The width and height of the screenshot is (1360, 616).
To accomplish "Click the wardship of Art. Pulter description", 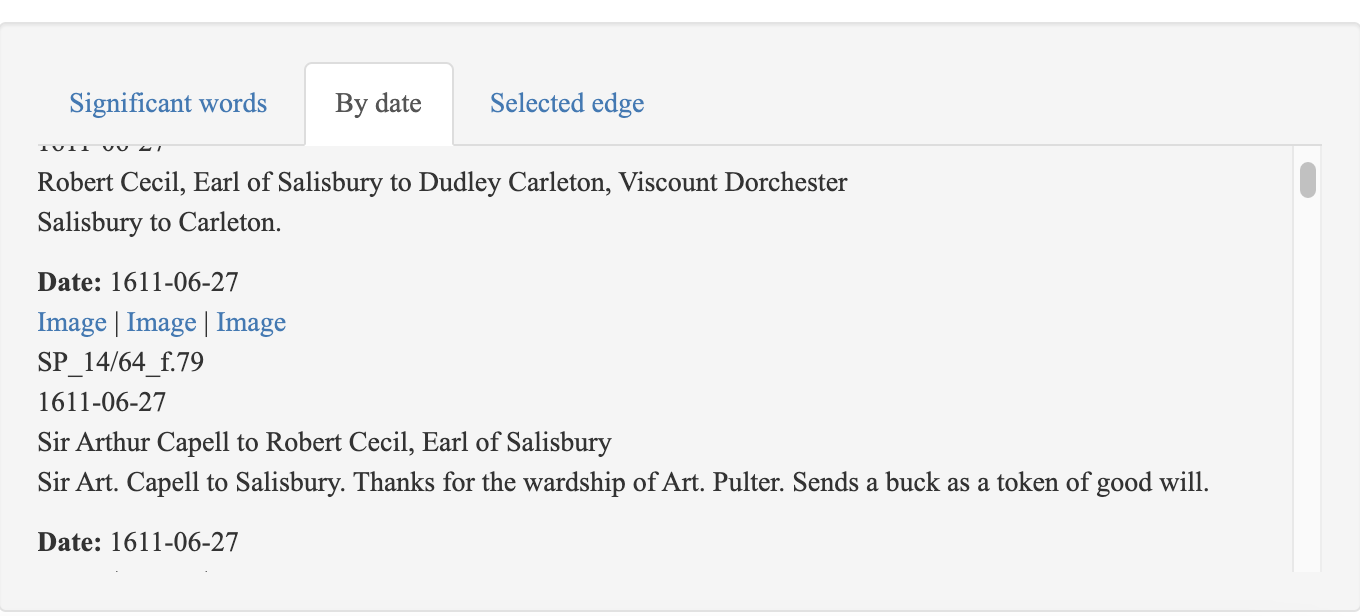I will tap(624, 483).
